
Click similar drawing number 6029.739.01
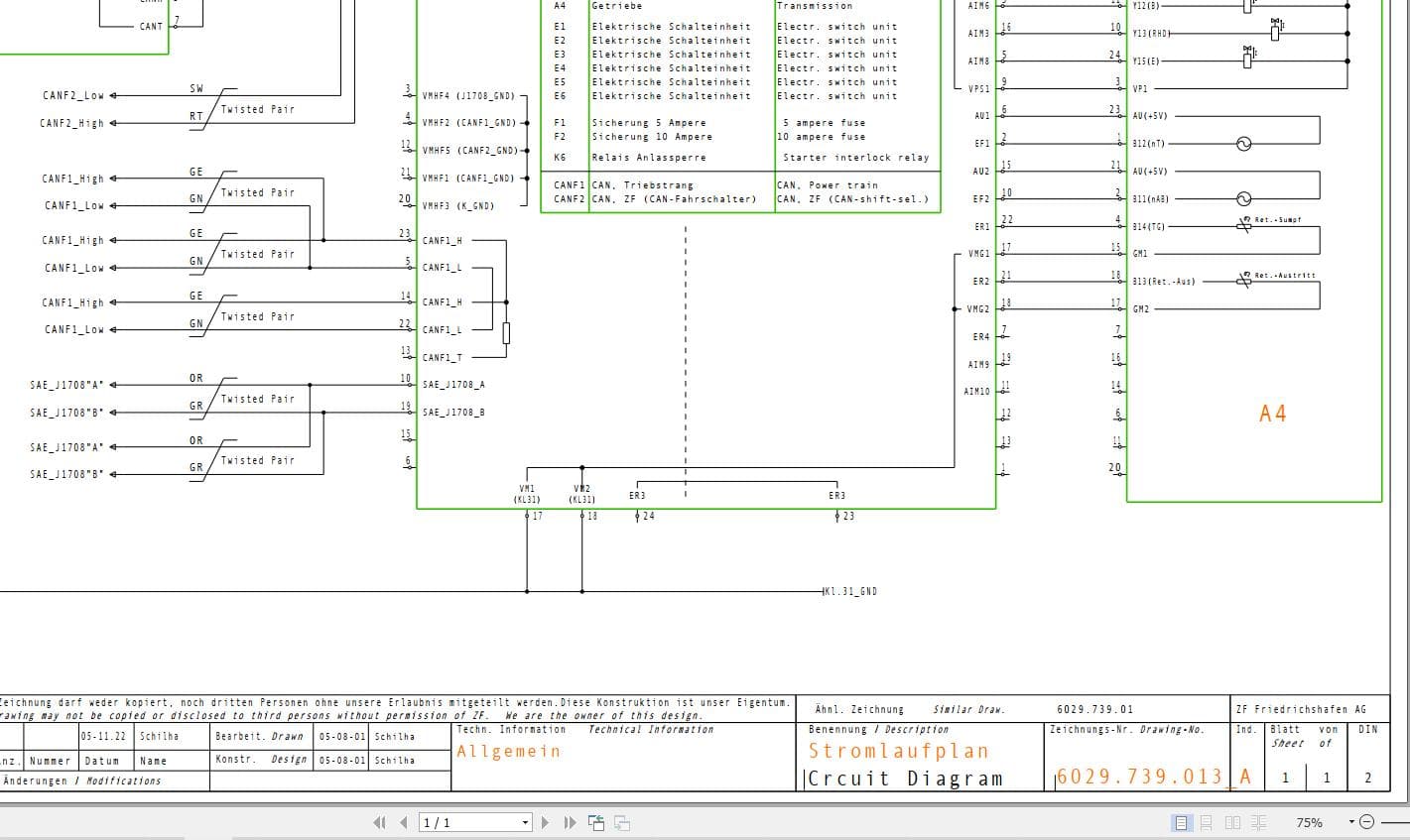pos(1094,710)
